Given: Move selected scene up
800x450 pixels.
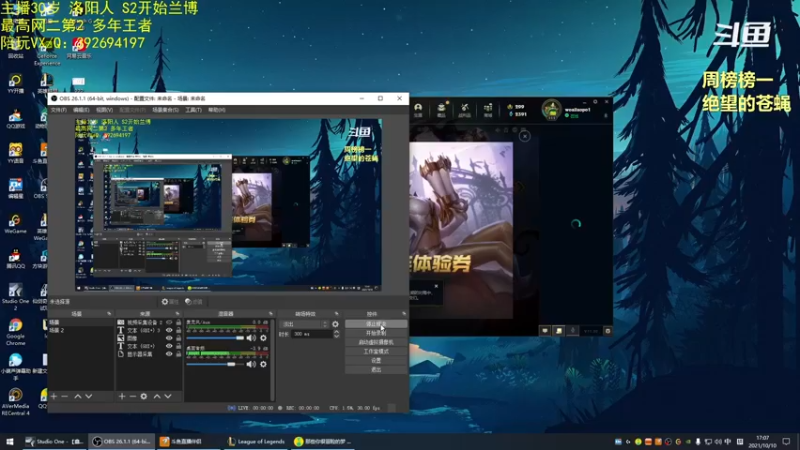Looking at the screenshot, I should 78,396.
